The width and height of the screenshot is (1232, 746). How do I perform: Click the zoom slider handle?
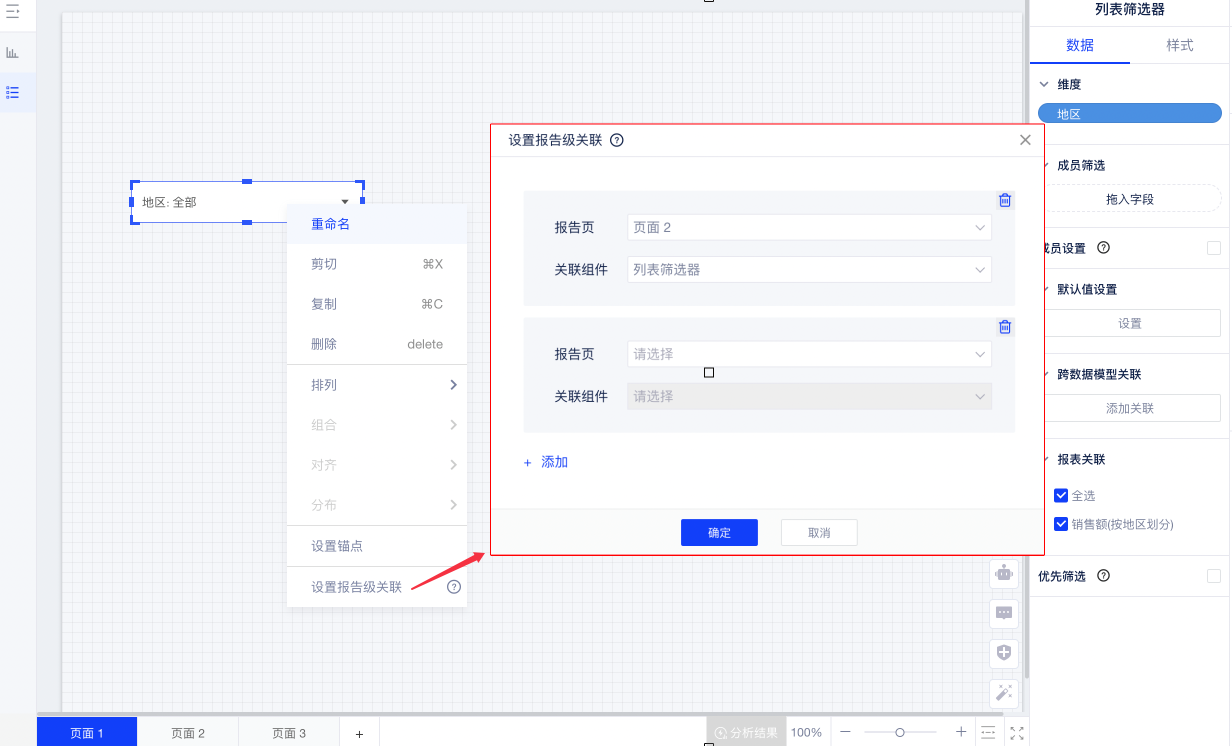900,733
